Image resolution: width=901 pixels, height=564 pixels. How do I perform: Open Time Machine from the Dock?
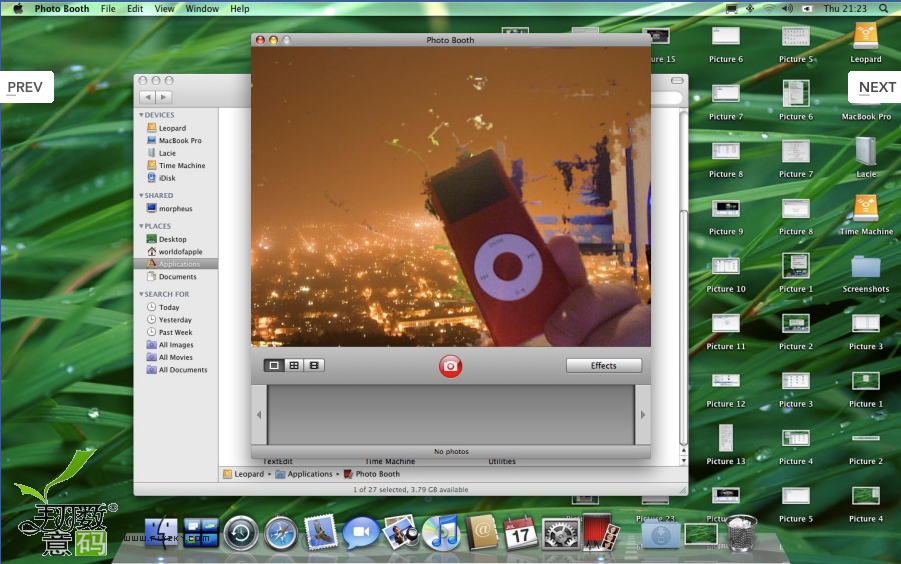241,534
